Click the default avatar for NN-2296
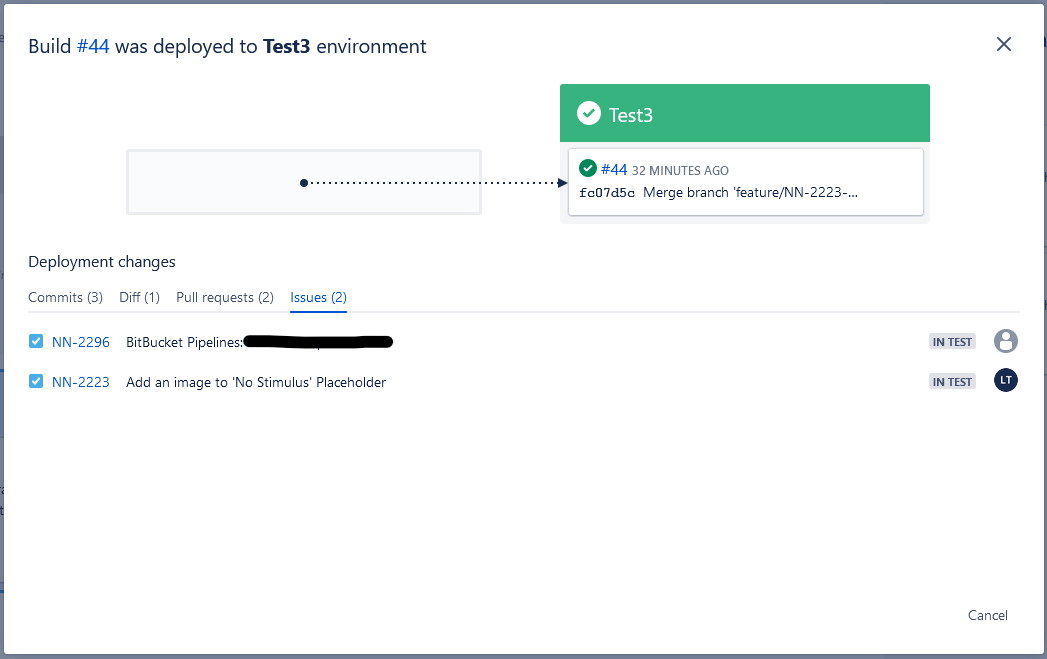This screenshot has height=659, width=1047. [1006, 341]
